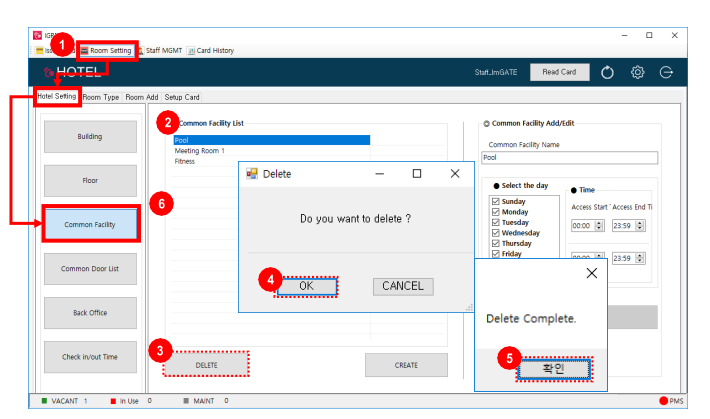Viewport: 710px width, 419px height.
Task: Select Fitness in facility list
Action: point(185,161)
